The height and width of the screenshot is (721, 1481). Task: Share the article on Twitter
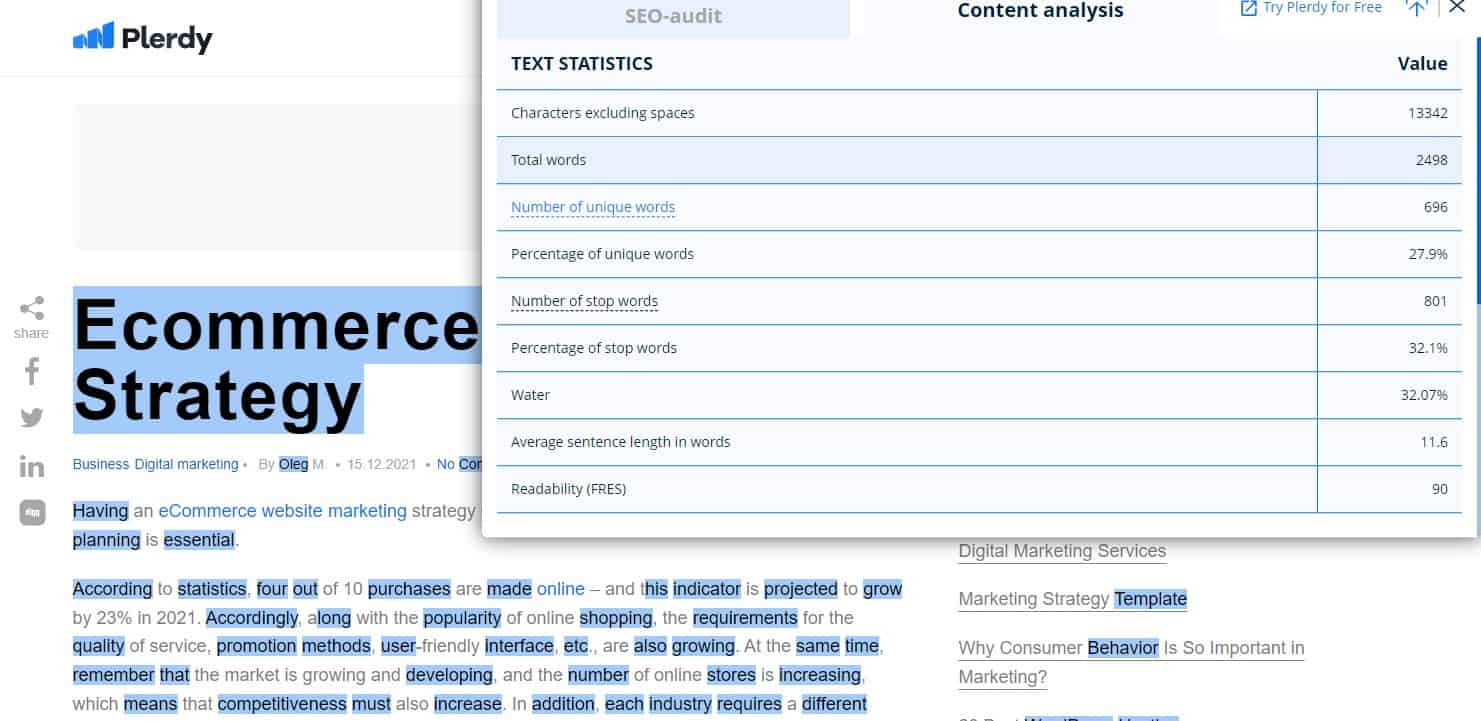32,418
